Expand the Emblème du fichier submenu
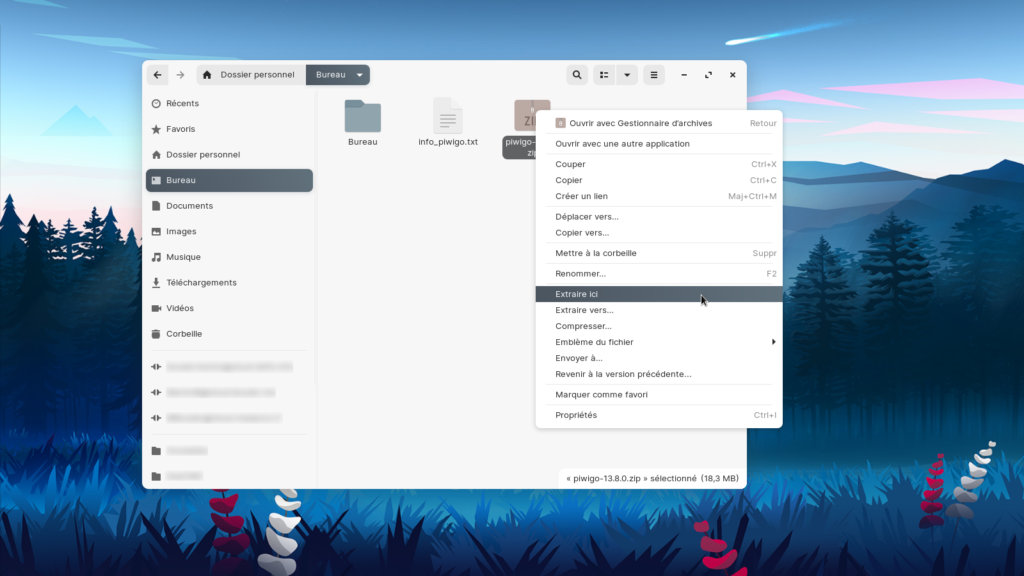1024x576 pixels. coord(659,342)
